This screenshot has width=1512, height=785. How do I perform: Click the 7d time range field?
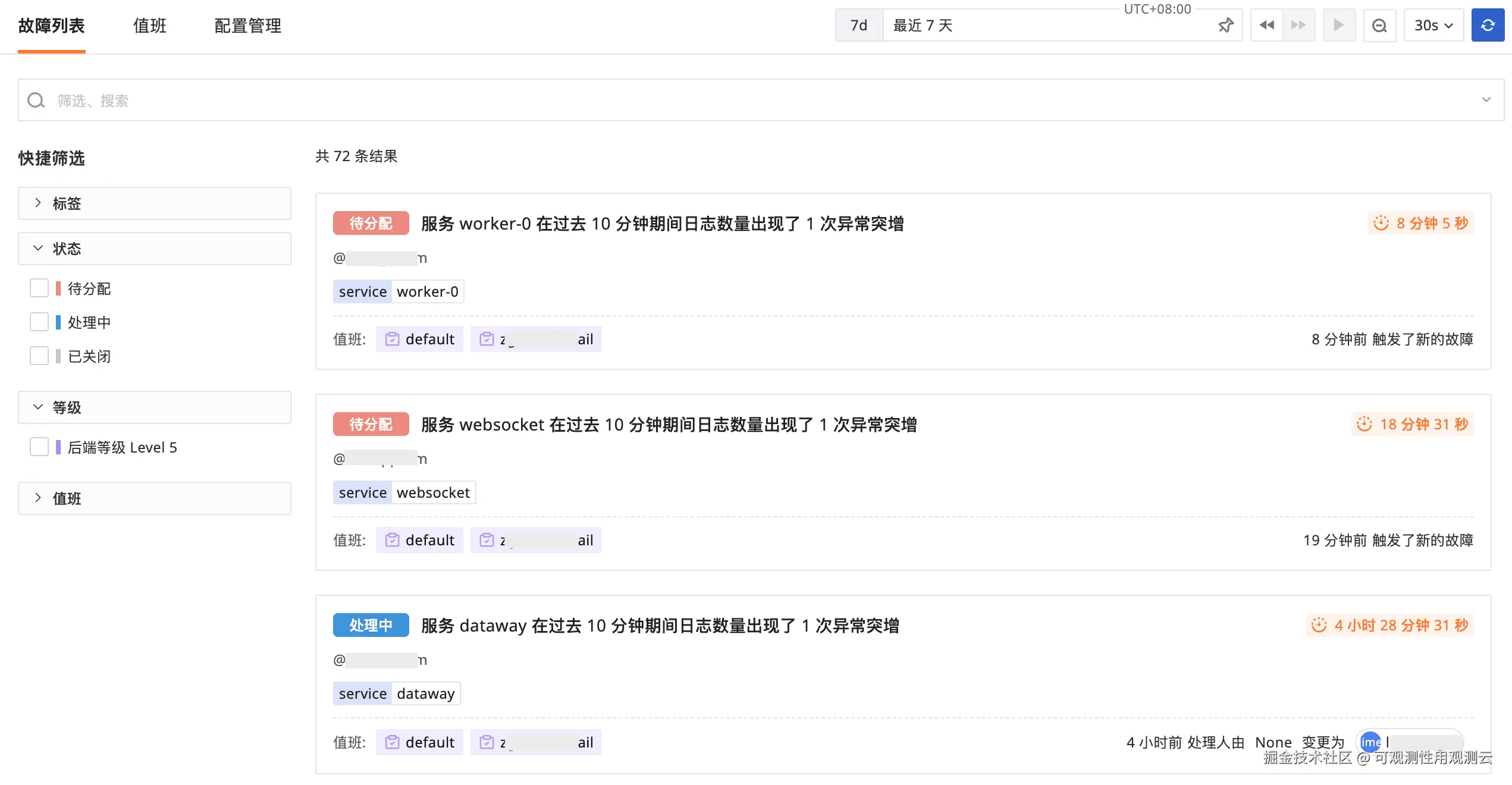click(x=859, y=26)
